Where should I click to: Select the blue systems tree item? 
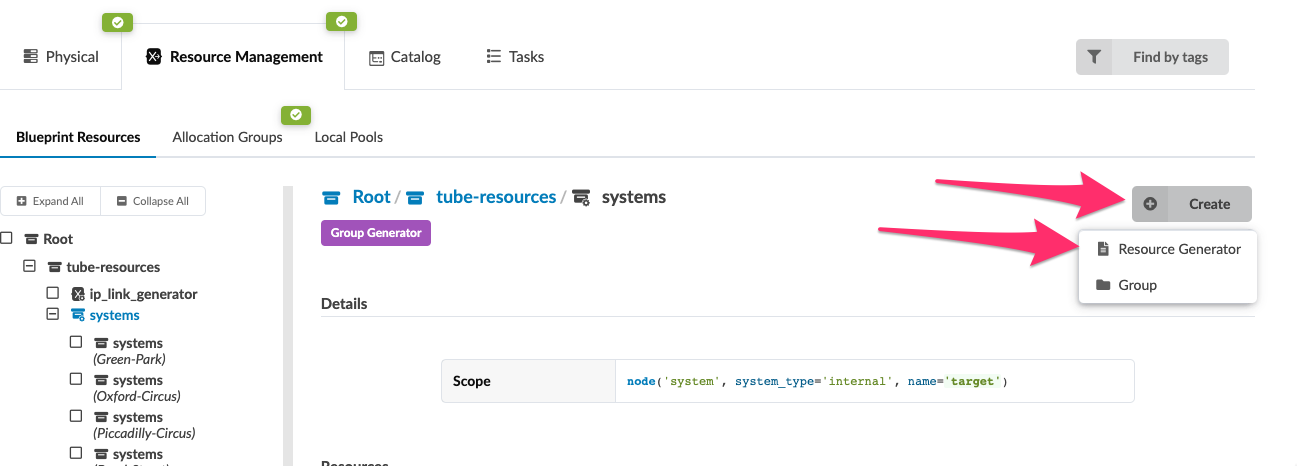[114, 315]
